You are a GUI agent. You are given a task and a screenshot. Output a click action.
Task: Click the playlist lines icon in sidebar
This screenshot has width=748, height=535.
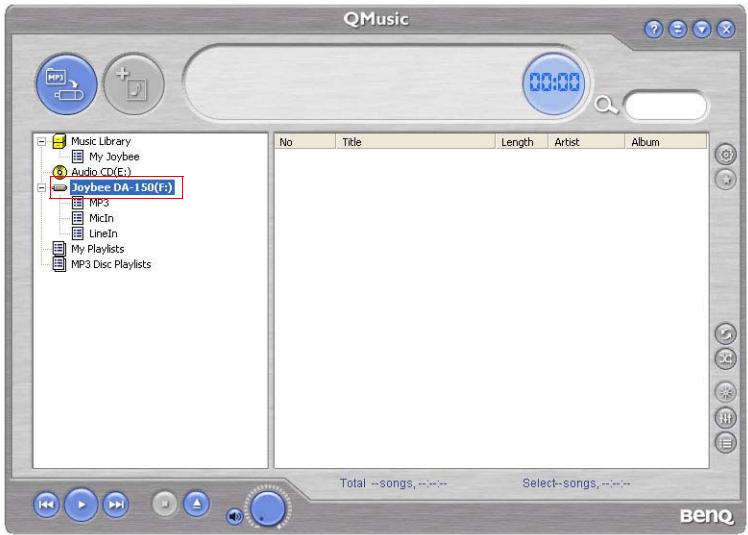pyautogui.click(x=725, y=443)
